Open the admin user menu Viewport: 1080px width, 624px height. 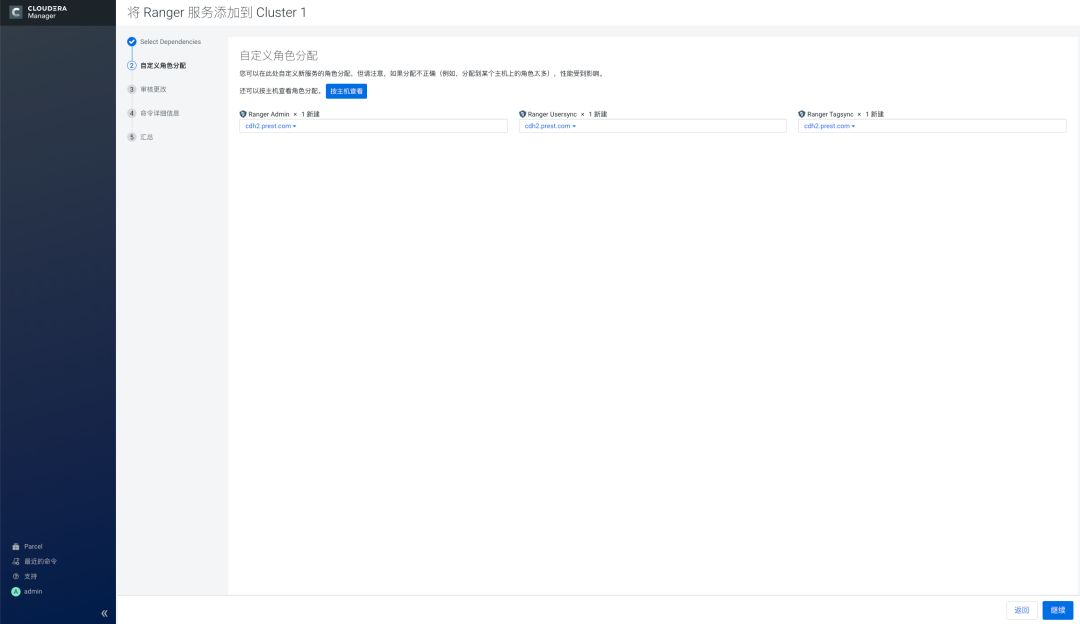point(33,592)
